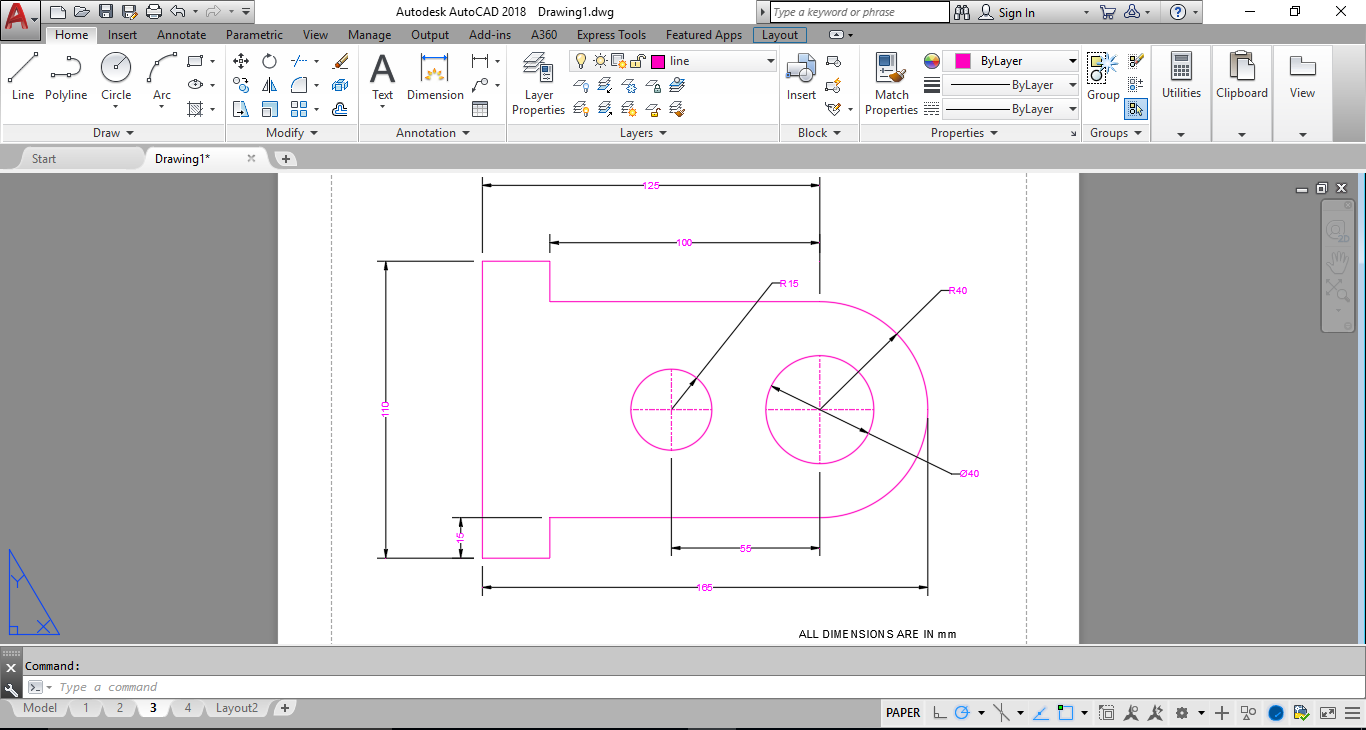Click the Insert block icon
The width and height of the screenshot is (1366, 730).
coord(801,77)
